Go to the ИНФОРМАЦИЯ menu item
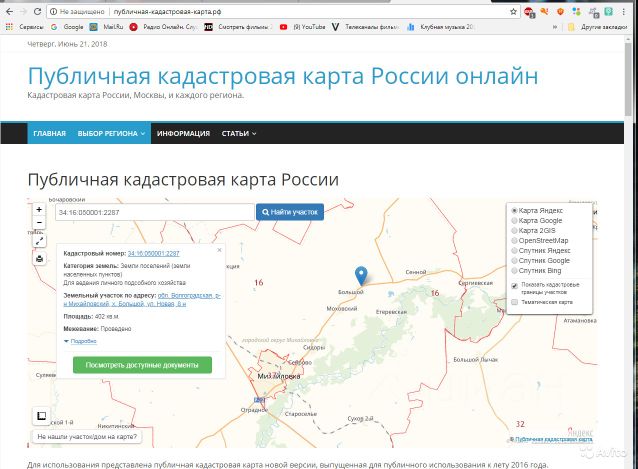Image resolution: width=638 pixels, height=469 pixels. coord(183,133)
